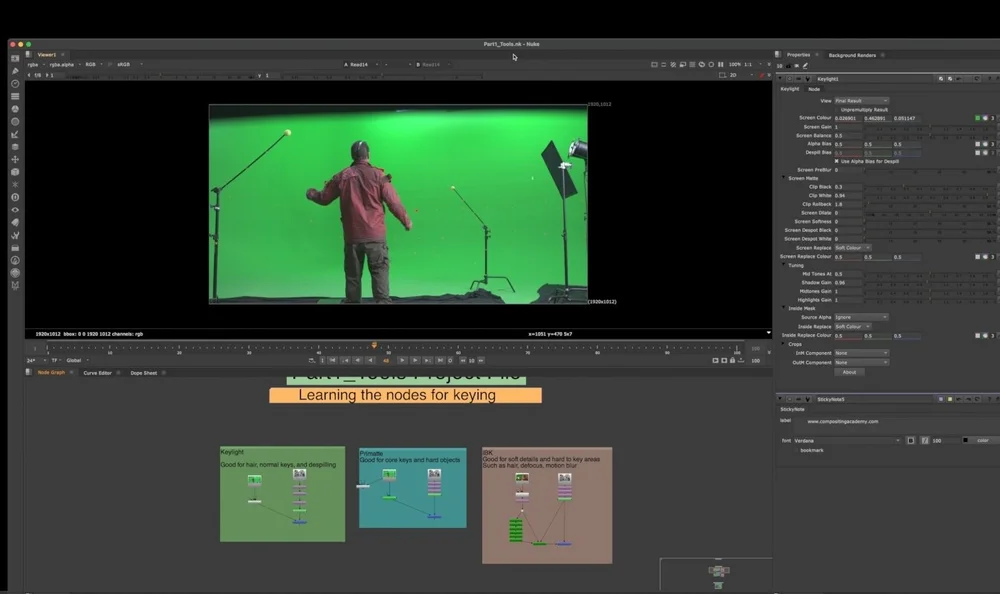Click the Properties clear-all pencil icon
Screen dimensions: 1000x594
[x=805, y=66]
